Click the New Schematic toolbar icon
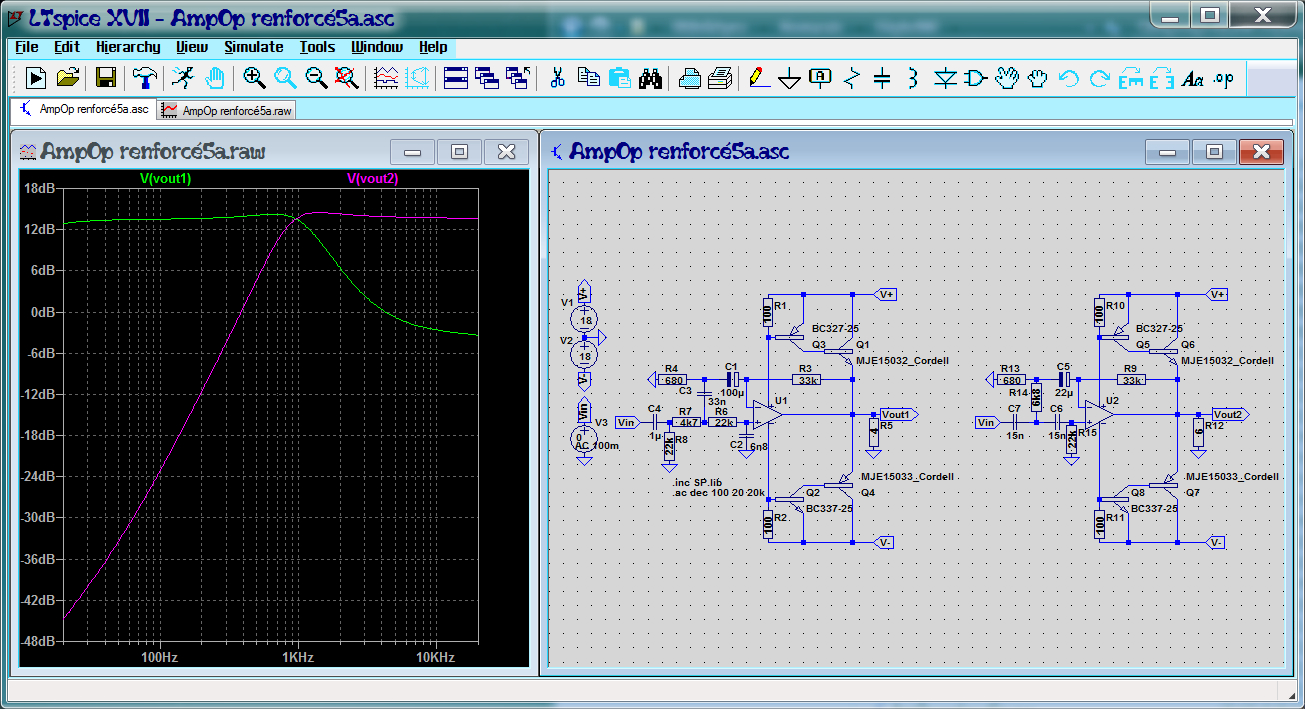The width and height of the screenshot is (1305, 709). [36, 78]
